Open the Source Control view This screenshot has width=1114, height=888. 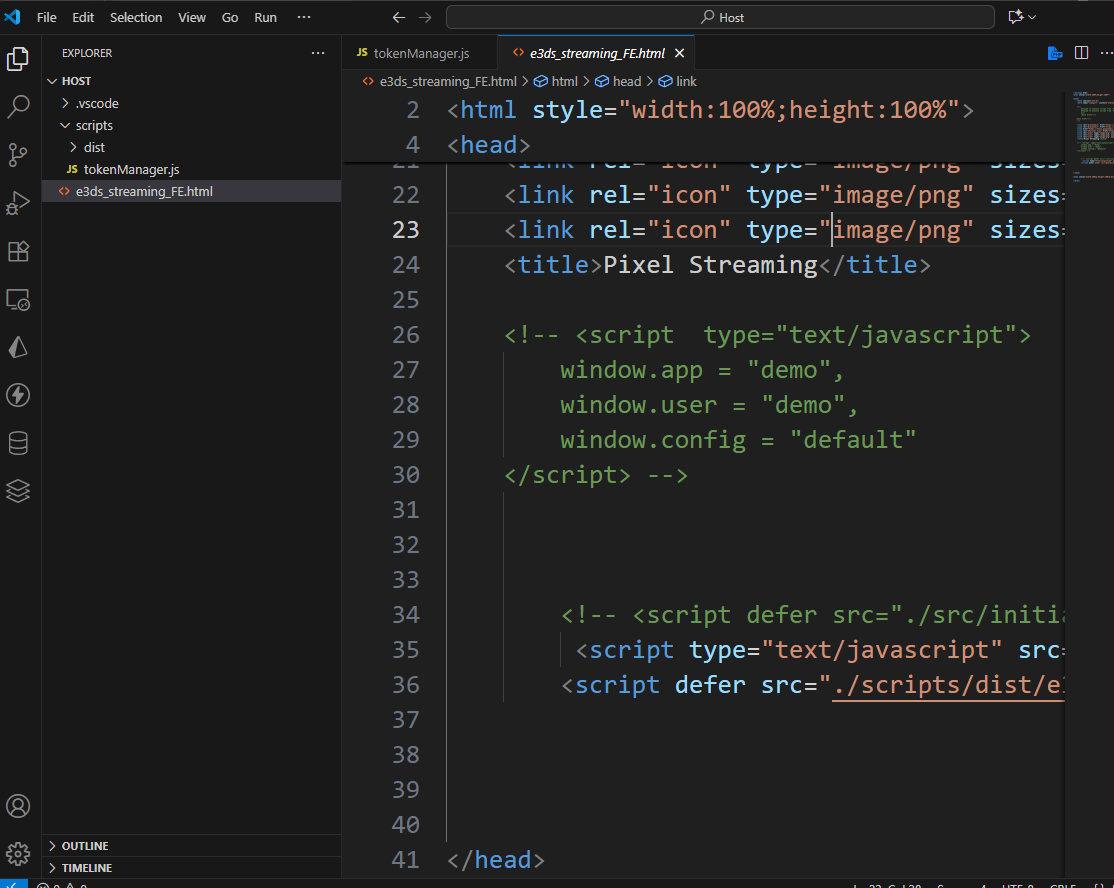pyautogui.click(x=18, y=154)
